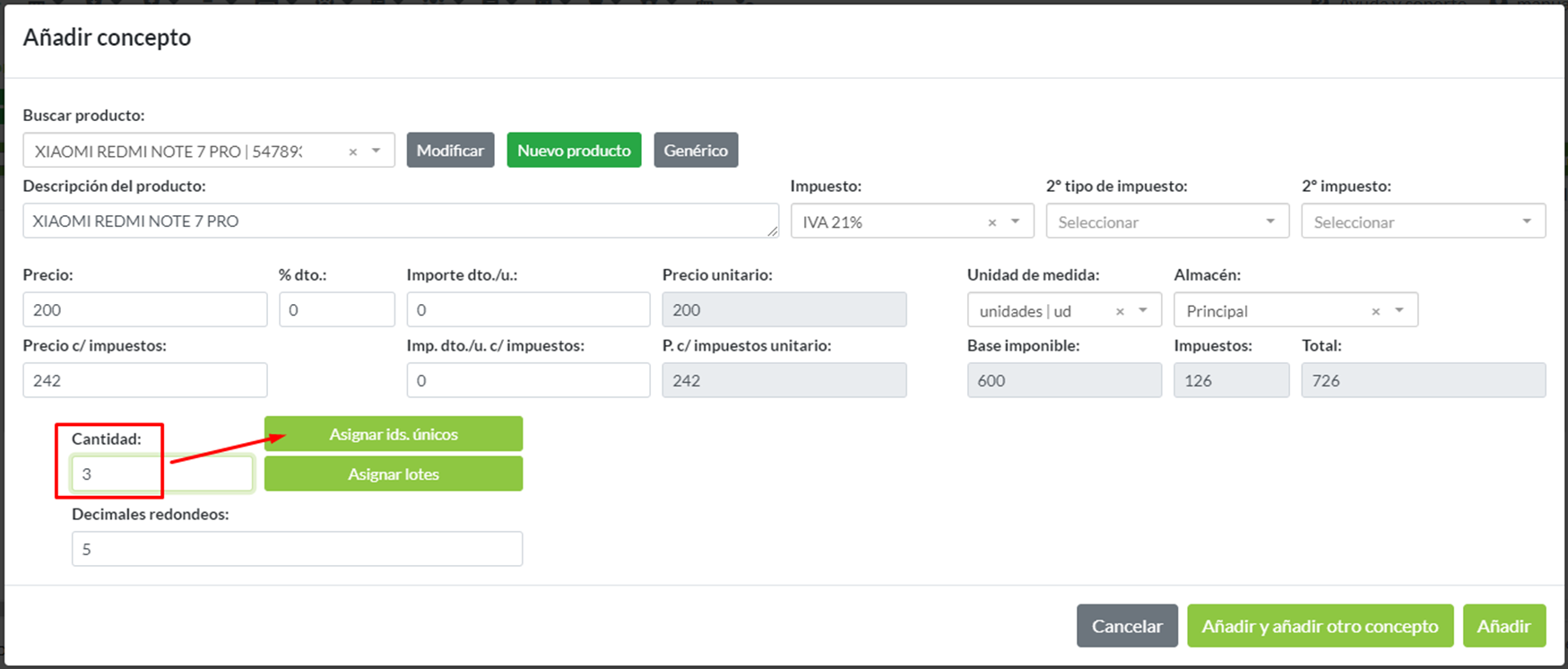Clear the IVA 21% tax selection
This screenshot has width=1568, height=669.
(x=992, y=222)
